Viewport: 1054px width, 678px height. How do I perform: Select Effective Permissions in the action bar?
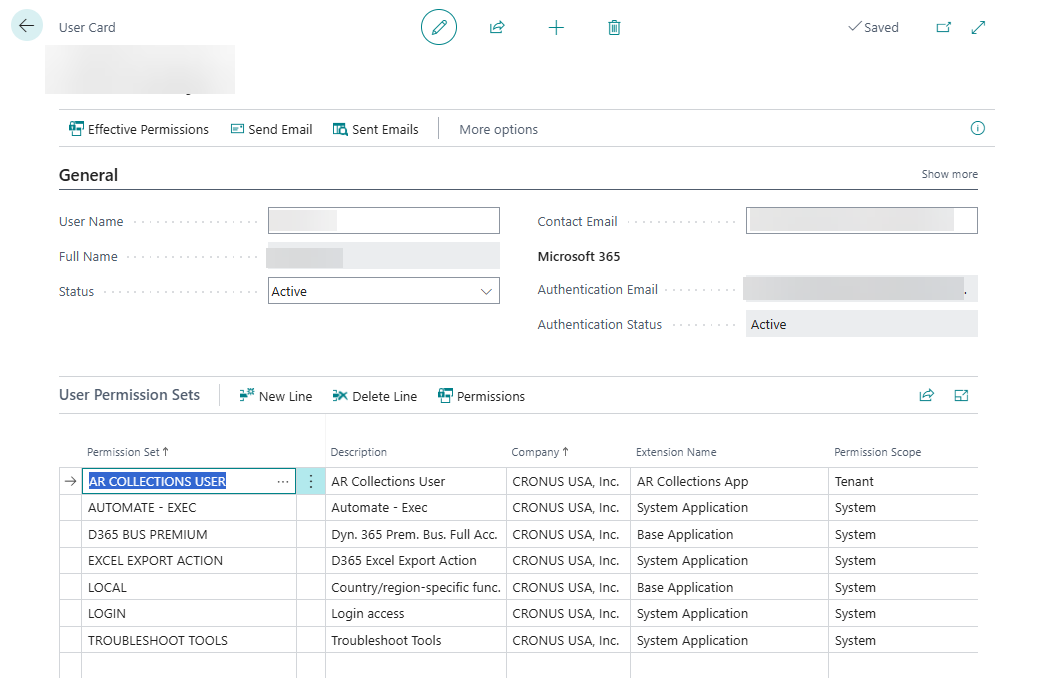(139, 129)
